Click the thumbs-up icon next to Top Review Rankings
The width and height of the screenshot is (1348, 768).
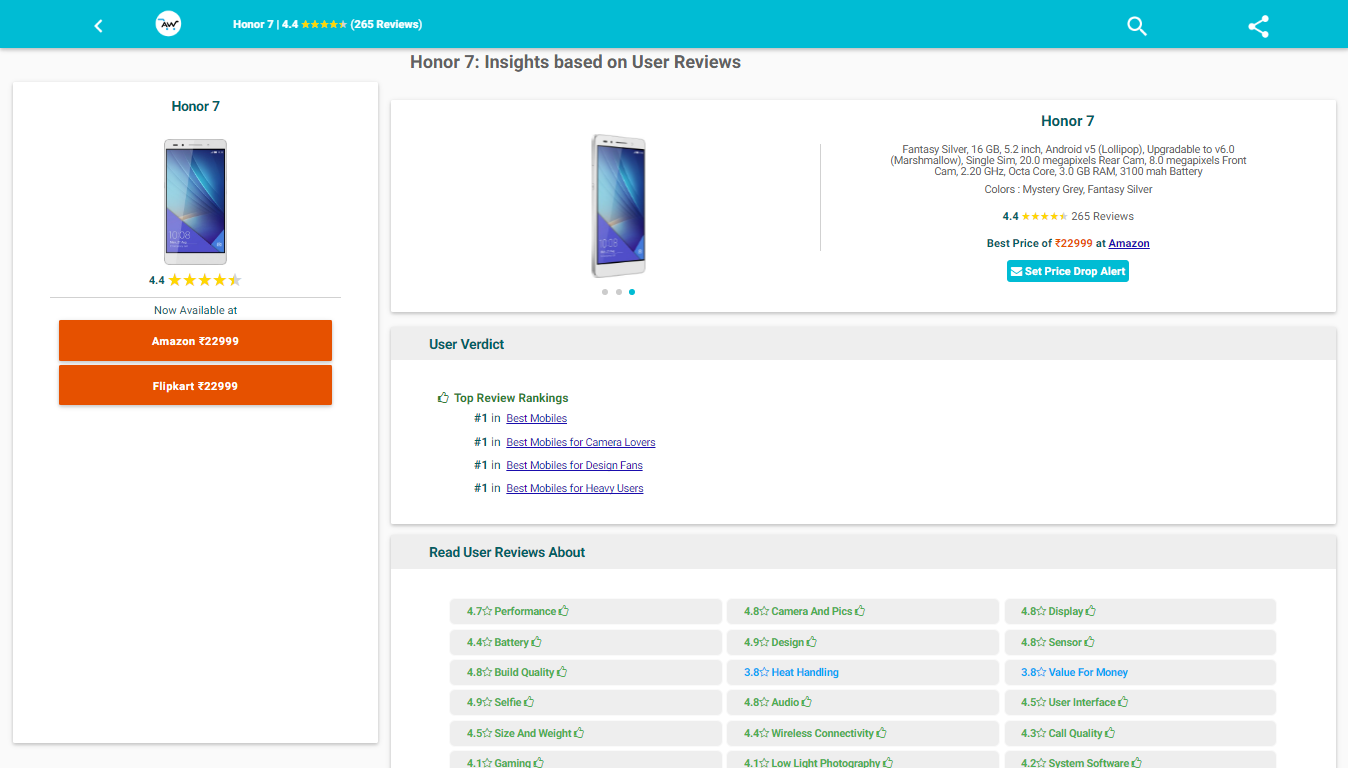pos(443,398)
